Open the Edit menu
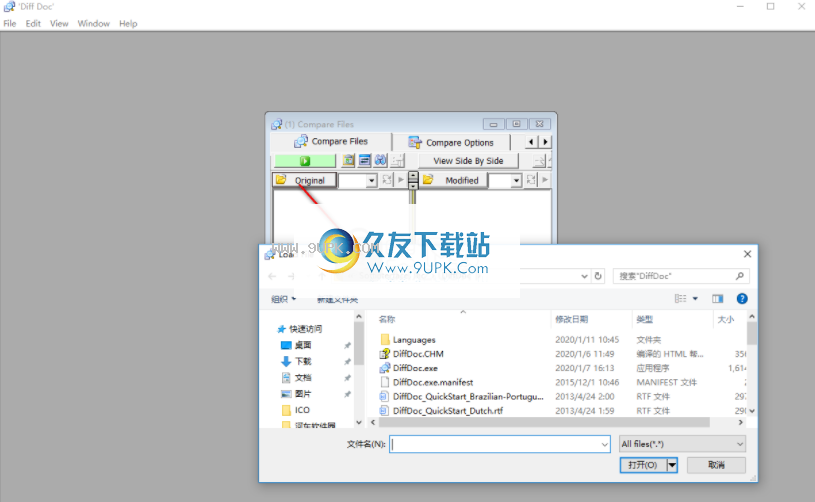This screenshot has width=815, height=502. coord(33,23)
